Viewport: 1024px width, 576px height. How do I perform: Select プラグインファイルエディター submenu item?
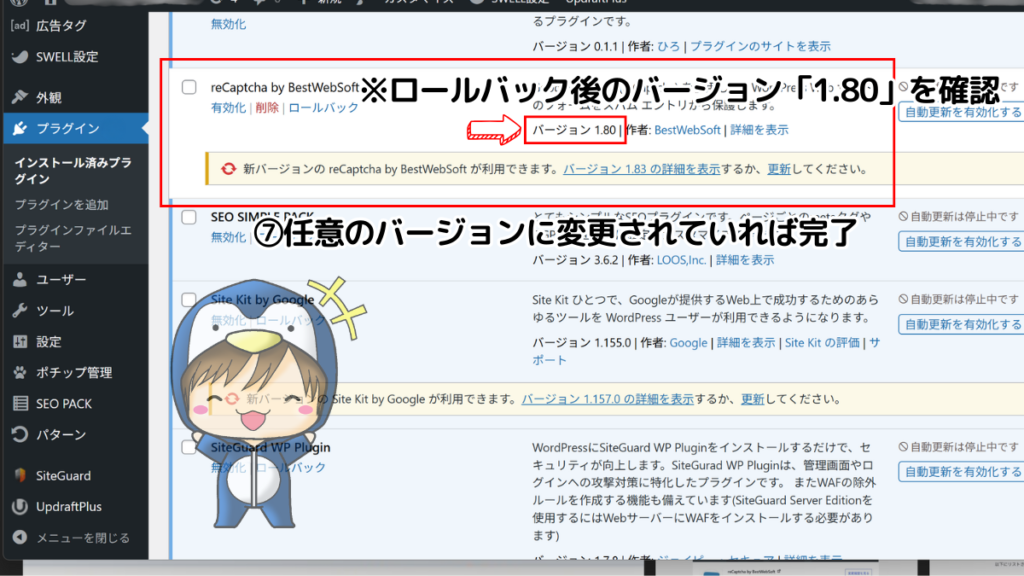[73, 238]
